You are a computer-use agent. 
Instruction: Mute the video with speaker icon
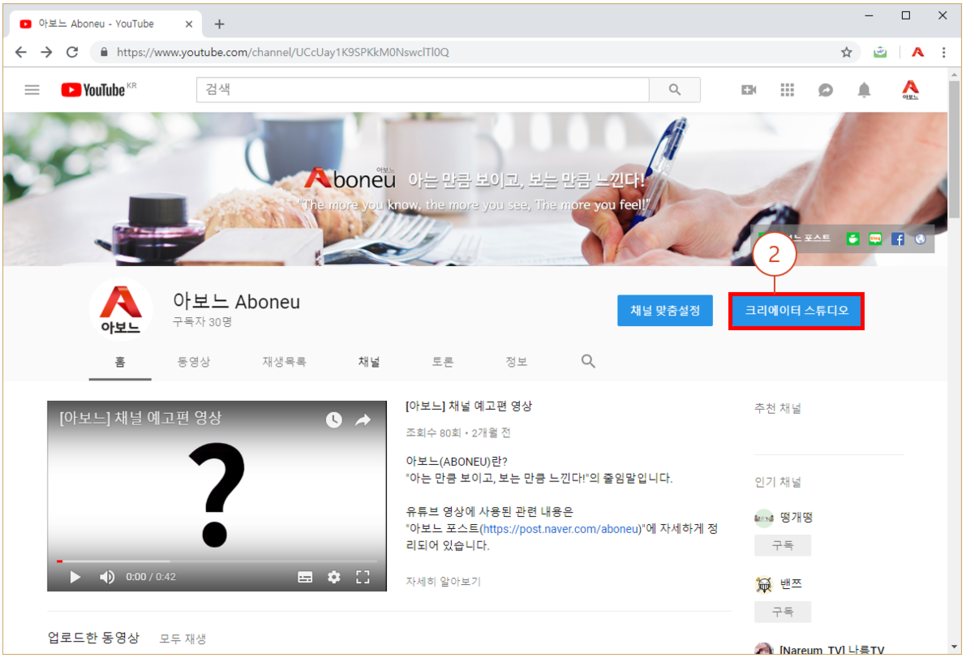tap(107, 577)
